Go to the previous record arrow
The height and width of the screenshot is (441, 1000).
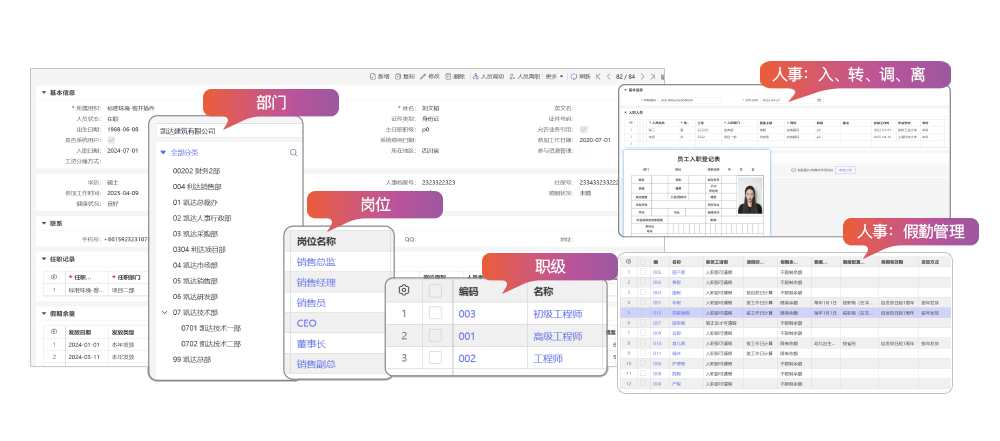coord(607,76)
